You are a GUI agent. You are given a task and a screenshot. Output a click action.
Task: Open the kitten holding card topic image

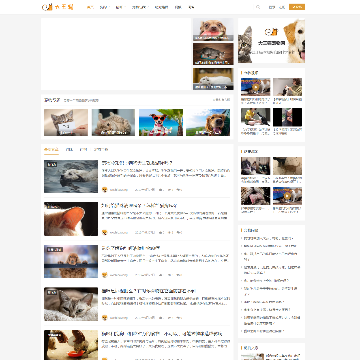click(66, 122)
